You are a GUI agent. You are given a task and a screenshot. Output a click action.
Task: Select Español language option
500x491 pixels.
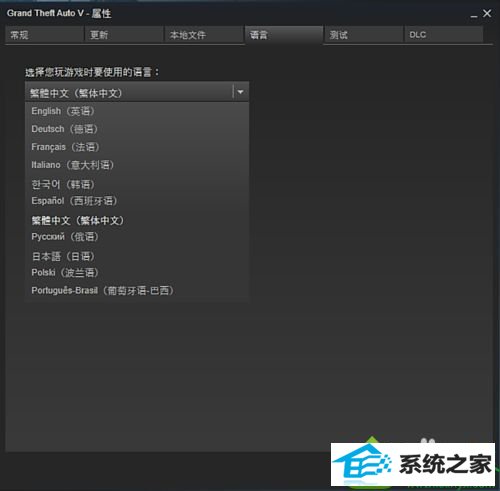pos(137,201)
